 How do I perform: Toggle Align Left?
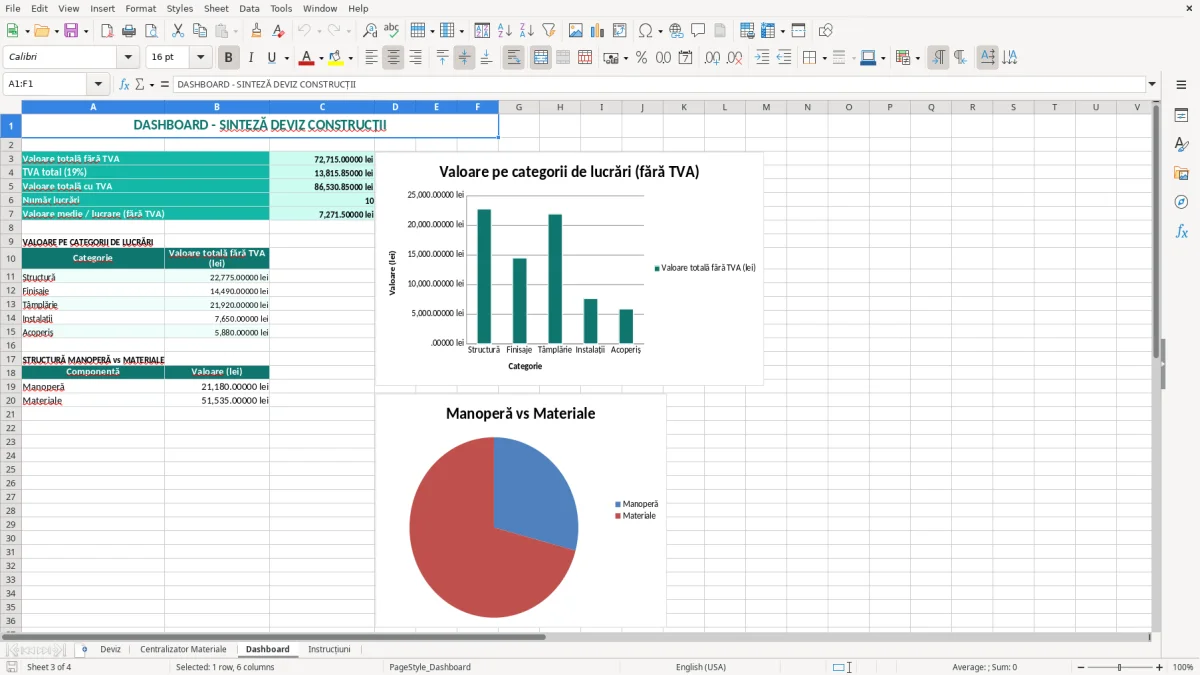coord(372,58)
